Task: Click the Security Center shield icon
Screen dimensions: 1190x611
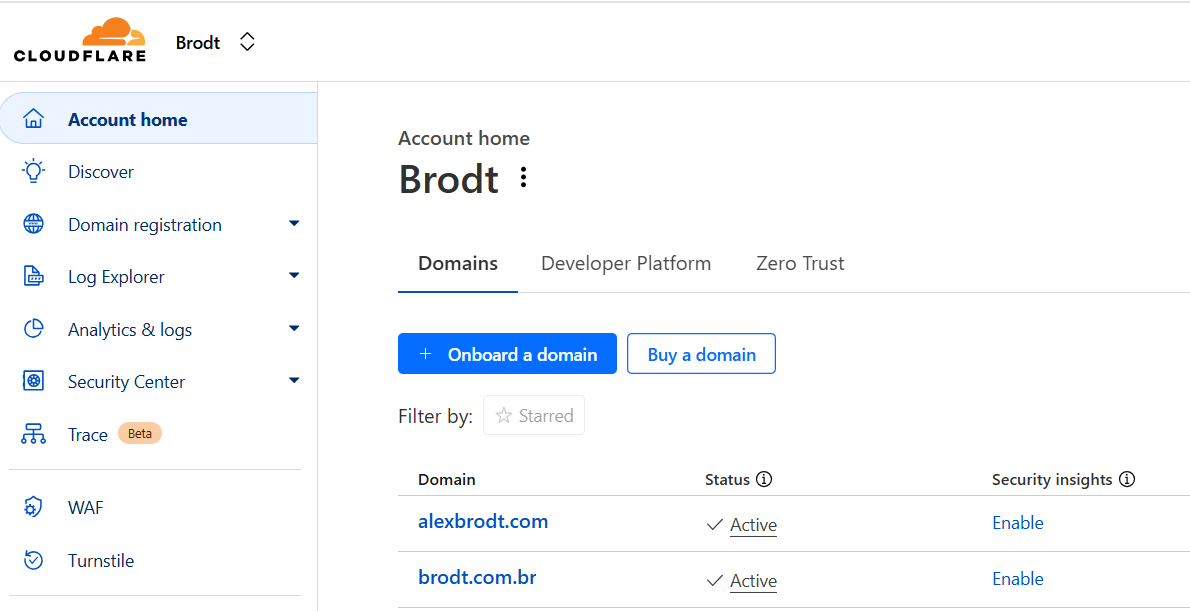Action: pos(33,381)
